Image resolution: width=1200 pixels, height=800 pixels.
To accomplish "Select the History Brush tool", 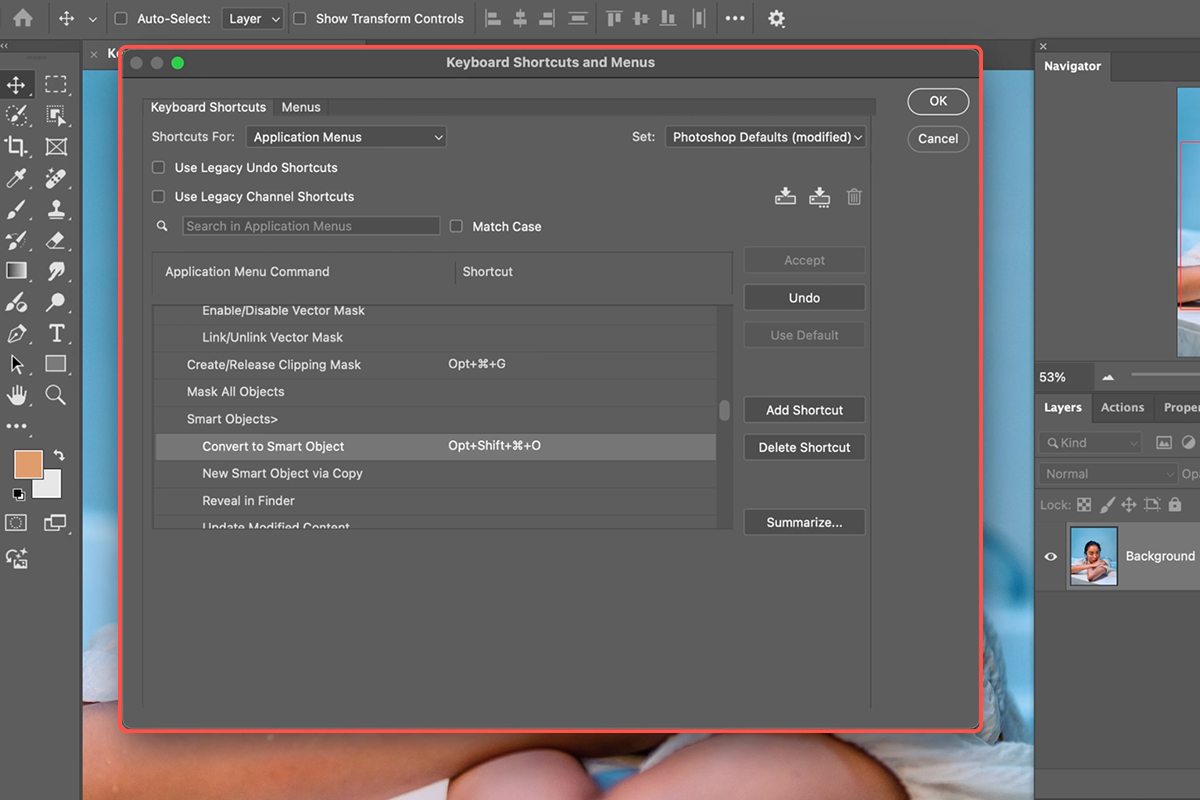I will tap(16, 240).
